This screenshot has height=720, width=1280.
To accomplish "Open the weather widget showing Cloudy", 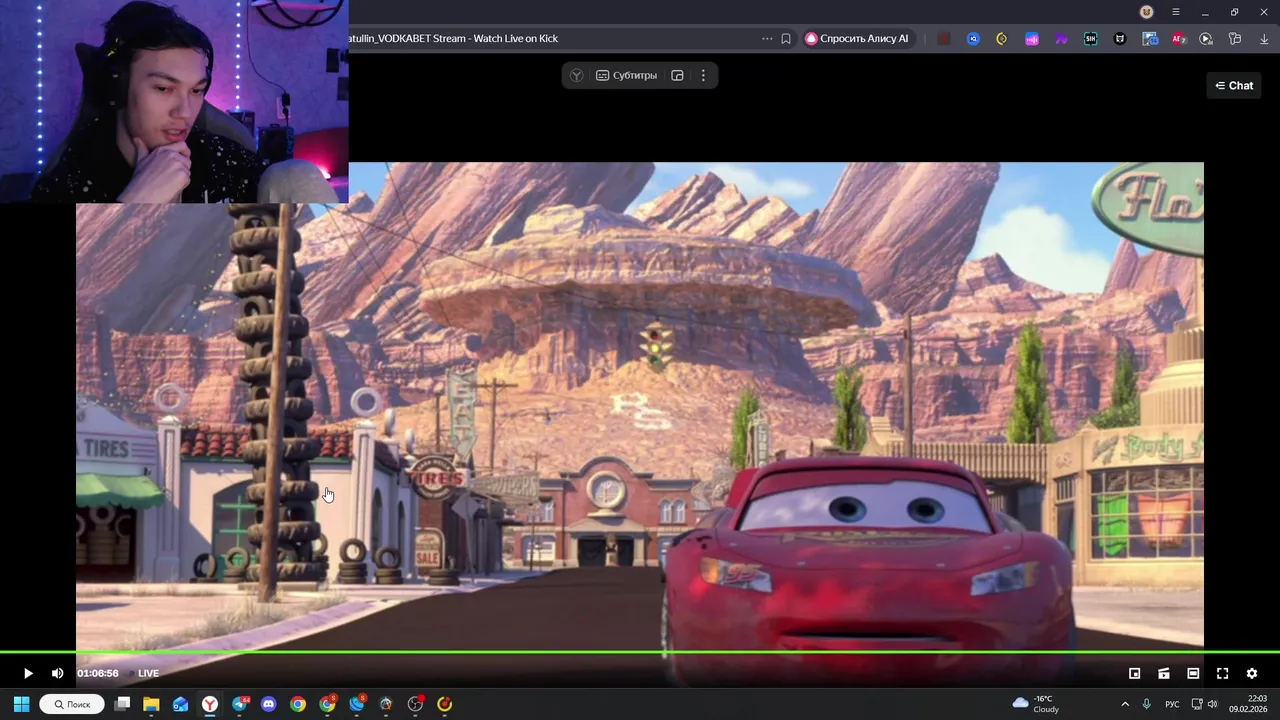I will pyautogui.click(x=1036, y=704).
